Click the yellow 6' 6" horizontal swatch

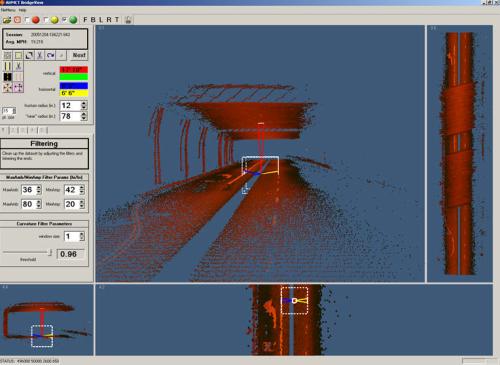pyautogui.click(x=74, y=93)
